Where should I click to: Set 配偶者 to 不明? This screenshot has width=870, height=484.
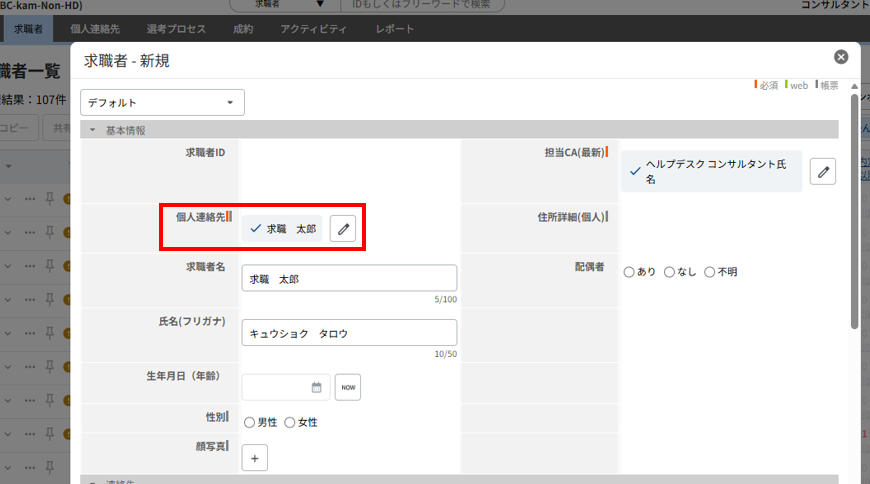(709, 272)
